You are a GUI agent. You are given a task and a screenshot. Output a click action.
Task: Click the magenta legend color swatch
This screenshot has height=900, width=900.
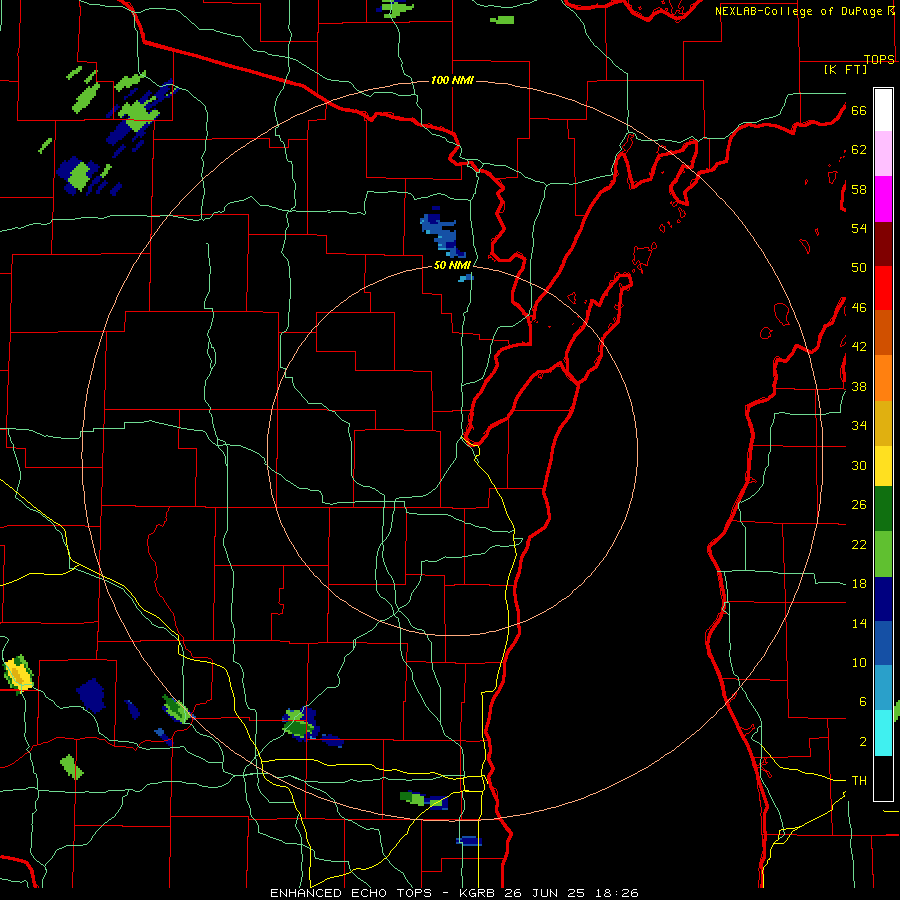click(x=883, y=199)
